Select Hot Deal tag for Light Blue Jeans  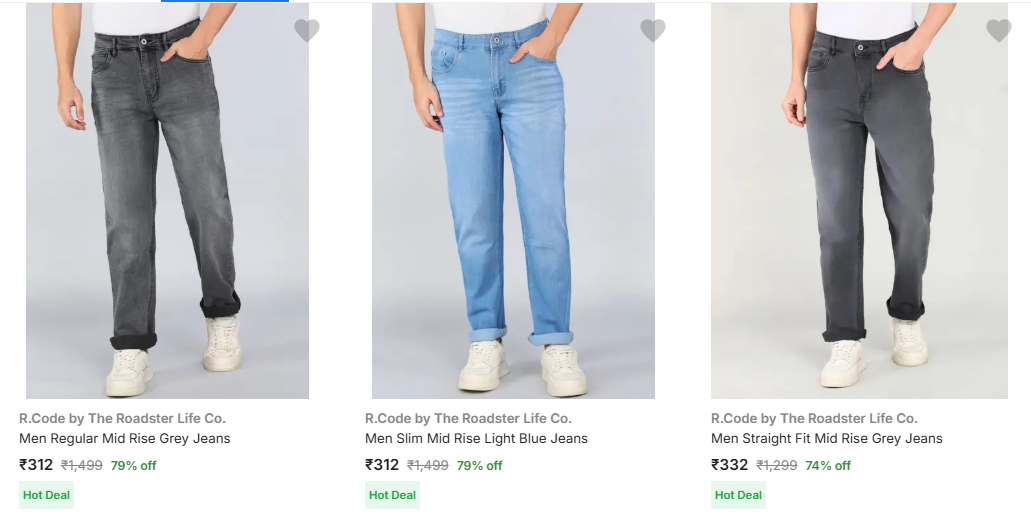tap(392, 495)
